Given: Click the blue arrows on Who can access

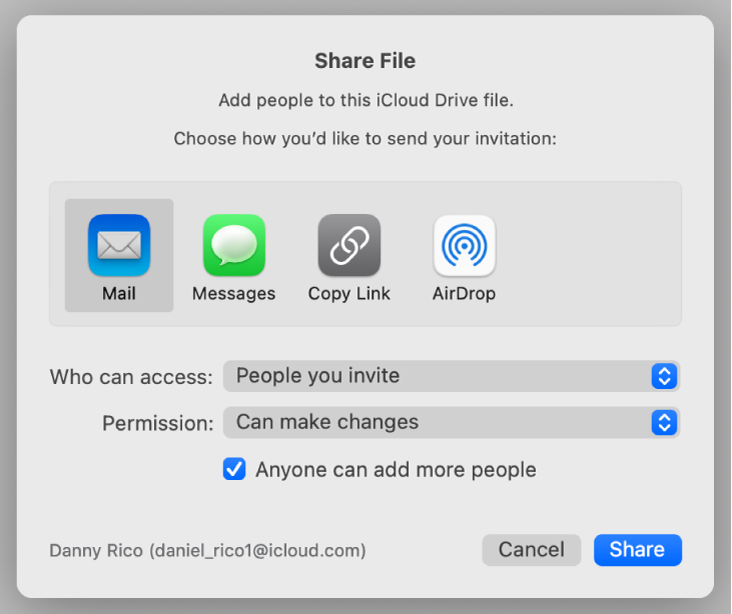Looking at the screenshot, I should click(x=664, y=376).
